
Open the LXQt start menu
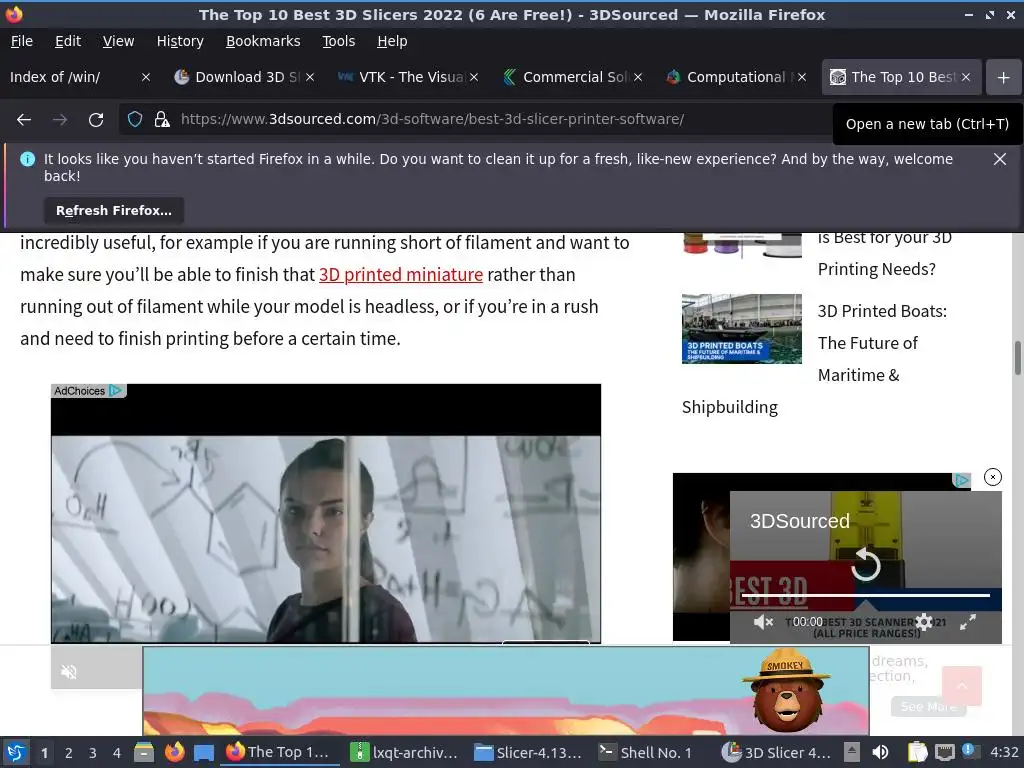pyautogui.click(x=16, y=752)
